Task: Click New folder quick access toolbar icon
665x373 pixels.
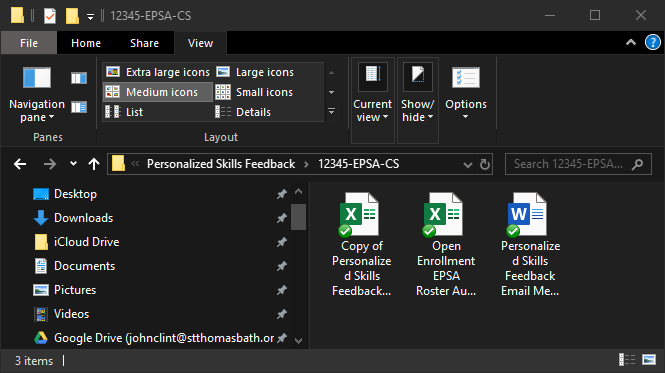Action: (x=72, y=16)
